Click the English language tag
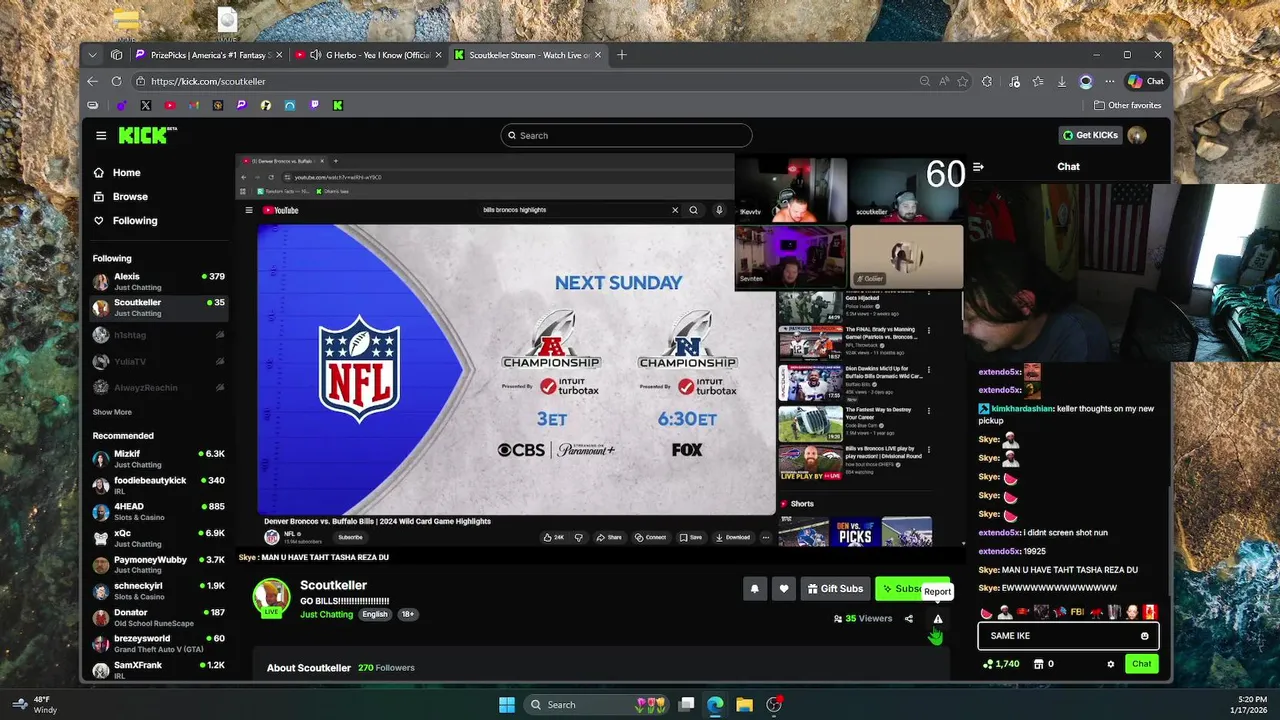Image resolution: width=1280 pixels, height=720 pixels. [375, 614]
